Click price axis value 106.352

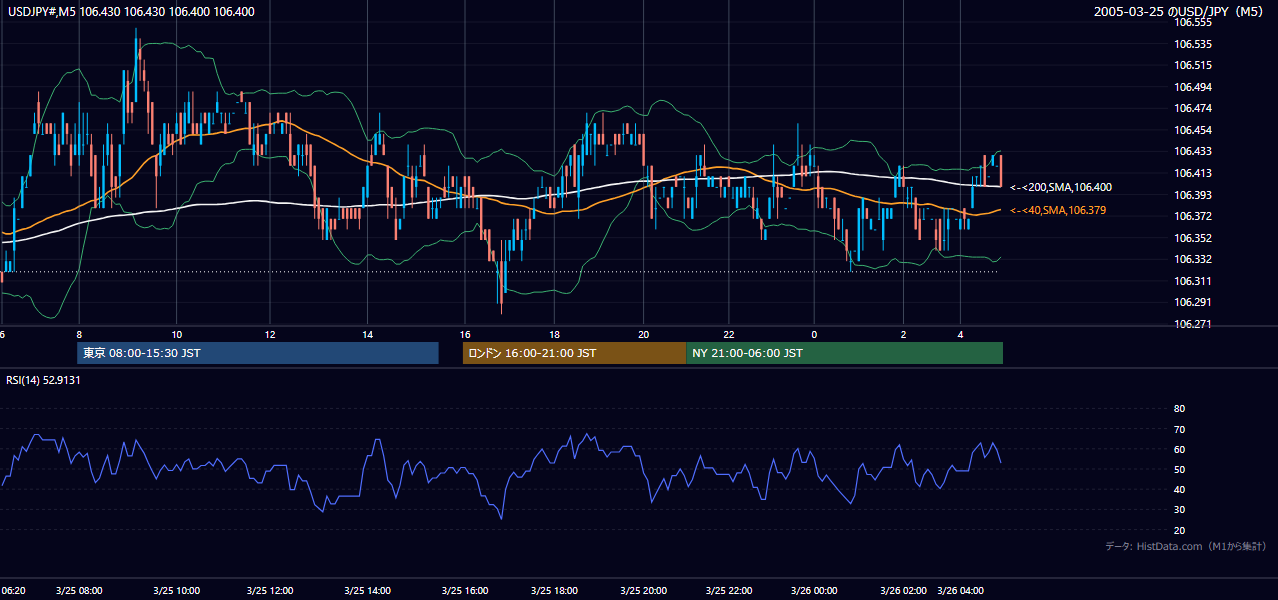point(1194,238)
